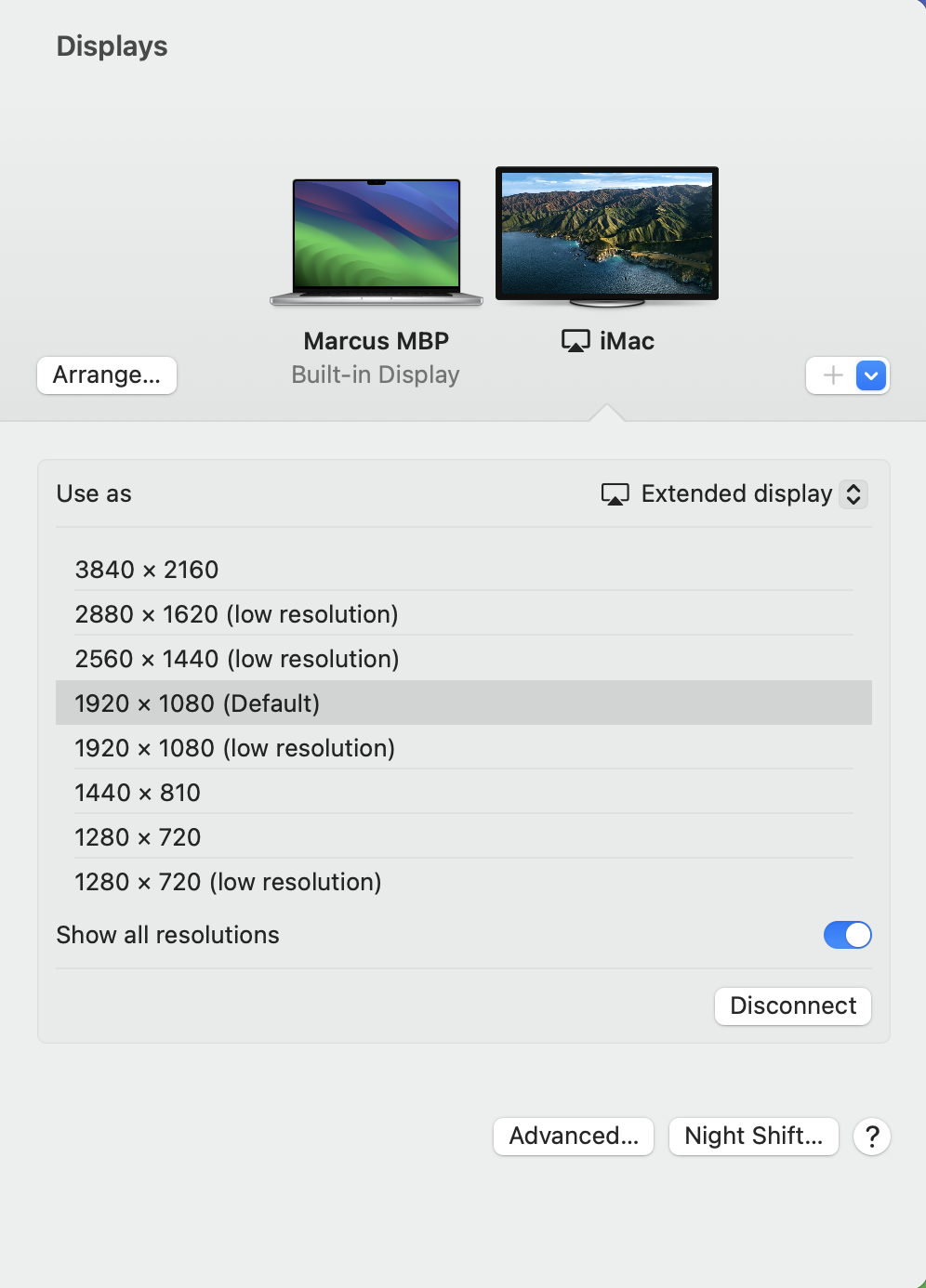
Task: Click the plus add display icon
Action: (x=833, y=375)
